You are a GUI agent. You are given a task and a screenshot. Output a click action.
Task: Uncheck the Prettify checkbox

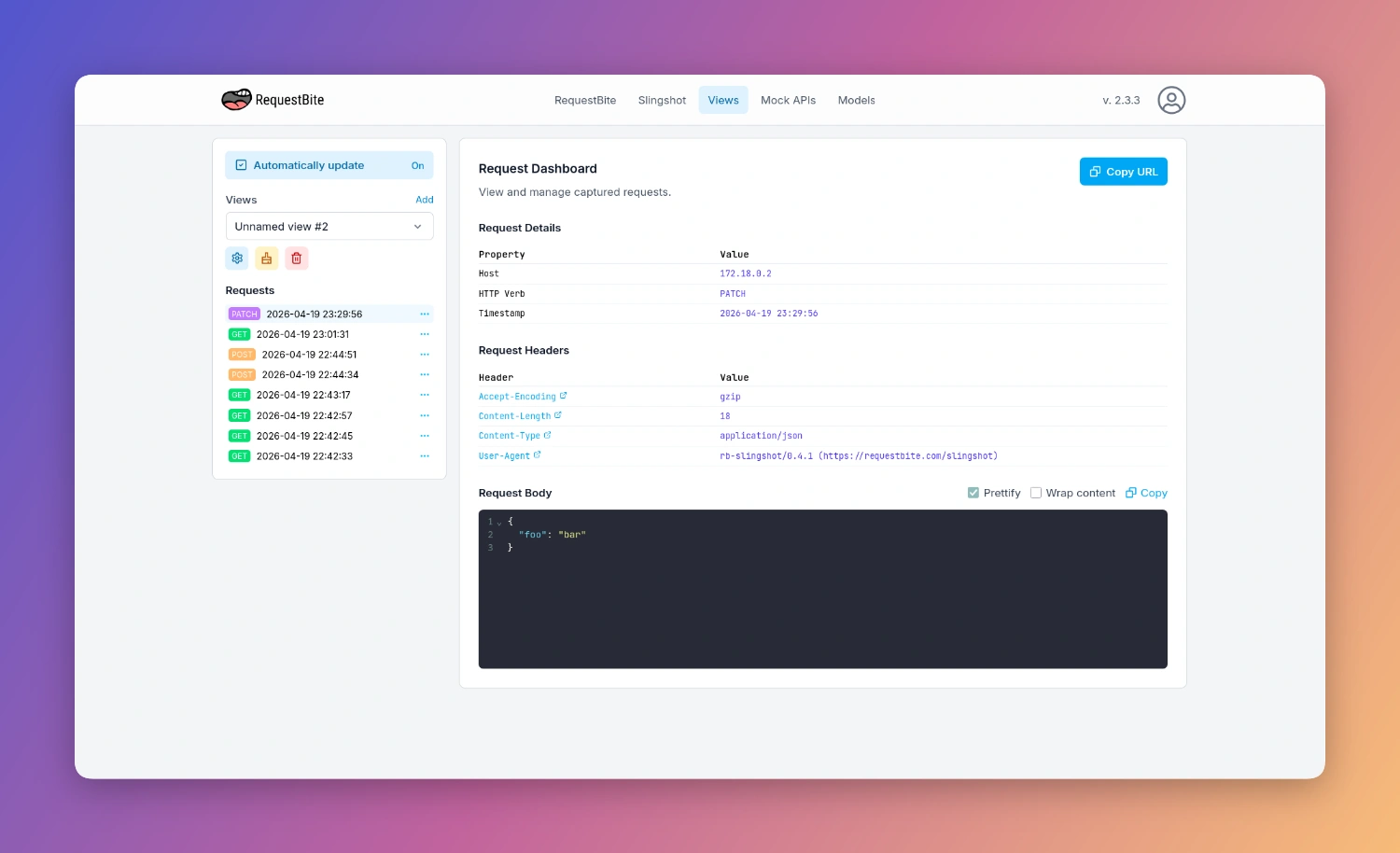pyautogui.click(x=973, y=493)
